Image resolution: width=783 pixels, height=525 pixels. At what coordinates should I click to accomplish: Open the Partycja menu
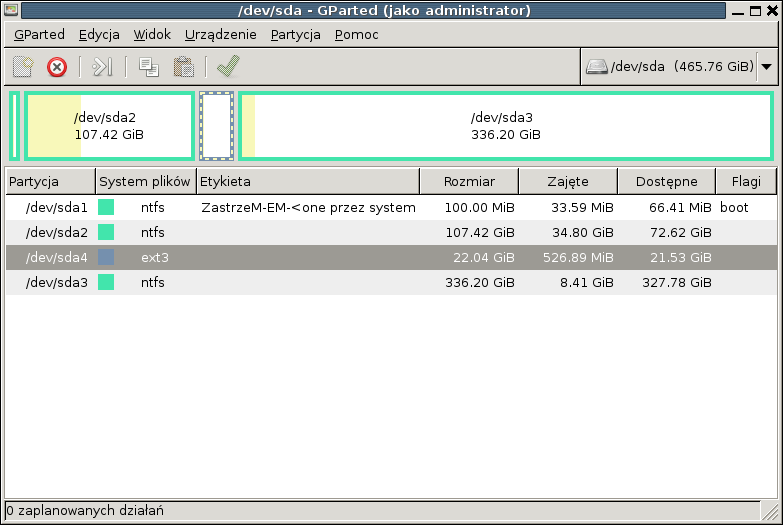pos(295,34)
